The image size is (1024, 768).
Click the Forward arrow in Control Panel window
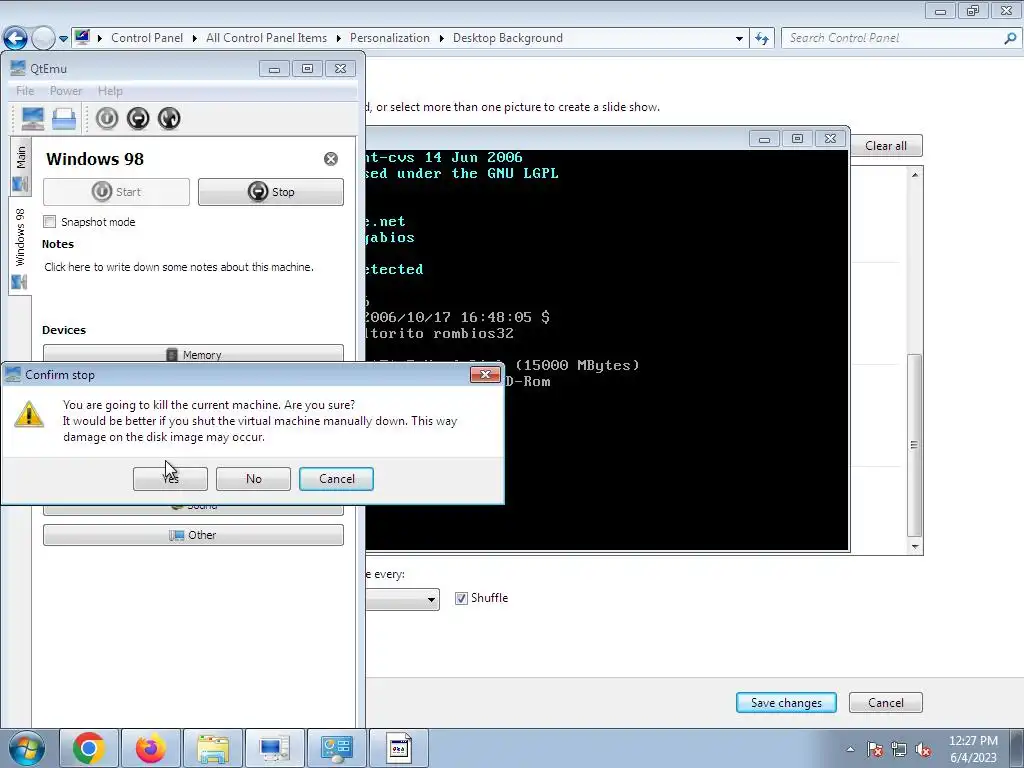pos(43,38)
